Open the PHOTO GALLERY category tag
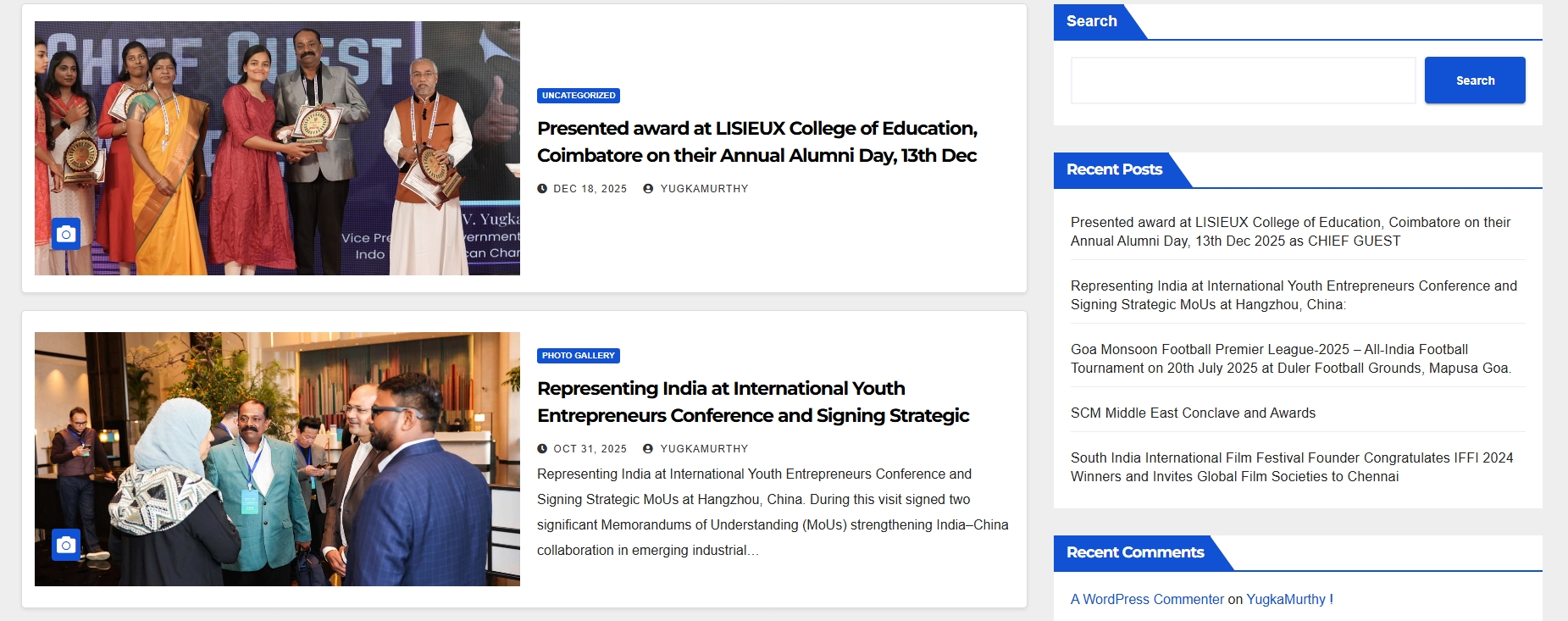The width and height of the screenshot is (1568, 621). [x=579, y=356]
